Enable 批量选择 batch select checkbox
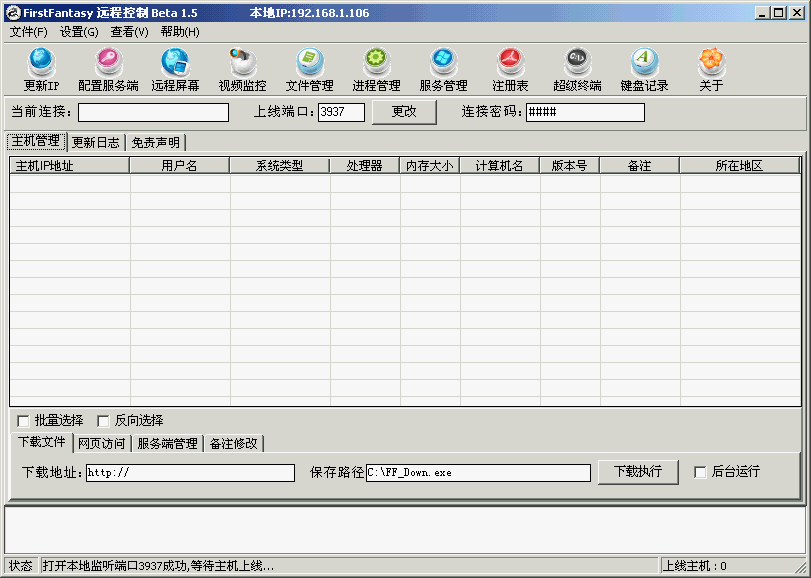This screenshot has height=578, width=811. pos(24,421)
